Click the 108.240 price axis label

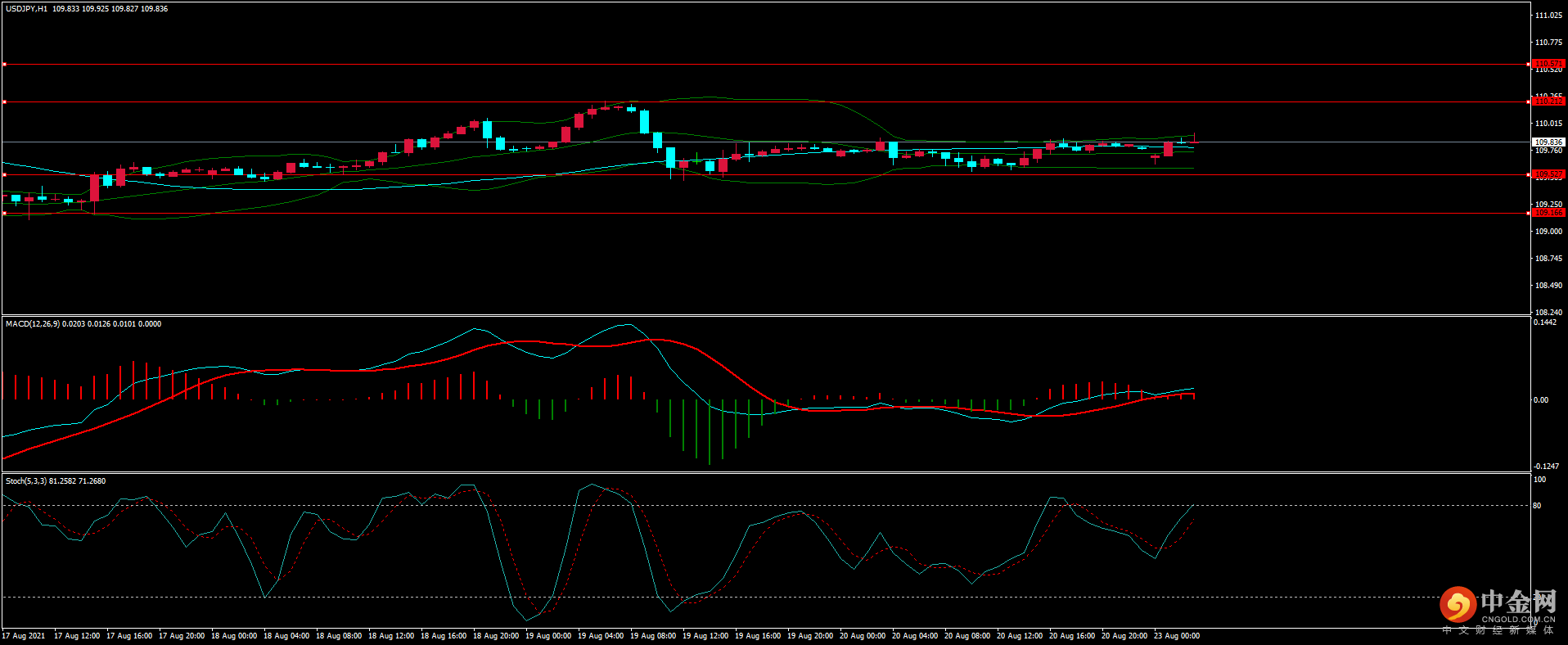click(1548, 313)
